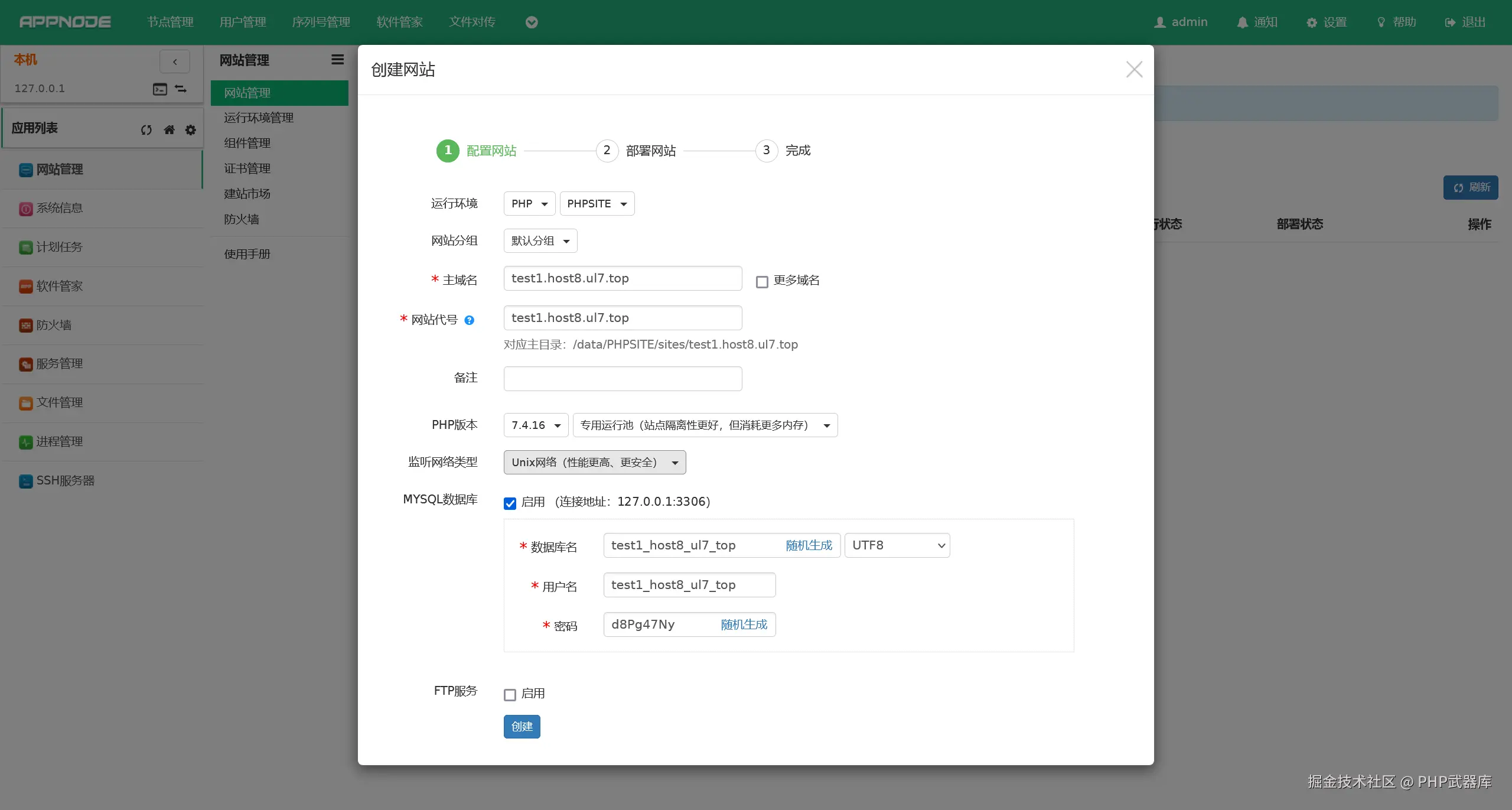1512x810 pixels.
Task: Open 运行环境管理 in the submenu
Action: 258,118
